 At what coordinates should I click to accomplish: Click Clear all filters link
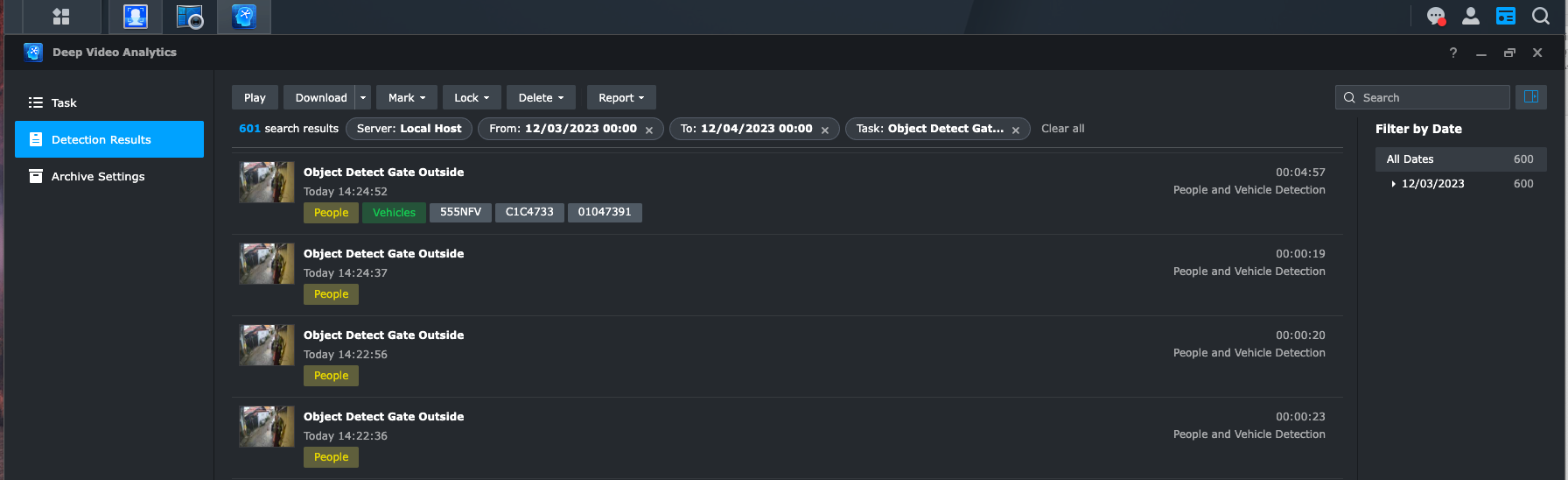(x=1062, y=129)
